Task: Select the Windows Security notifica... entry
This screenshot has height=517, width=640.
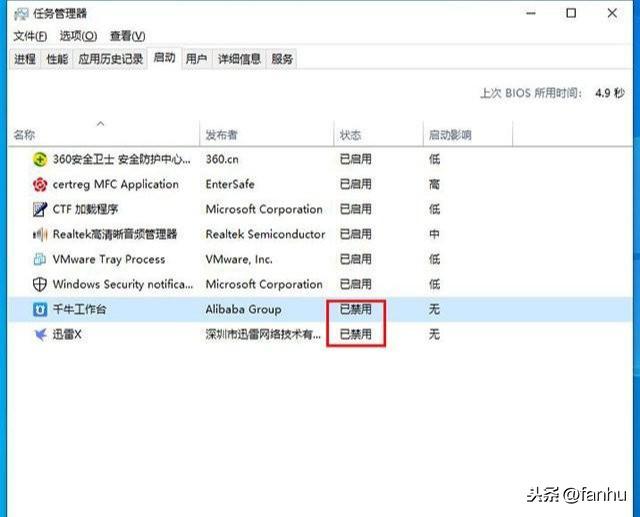Action: (x=123, y=284)
